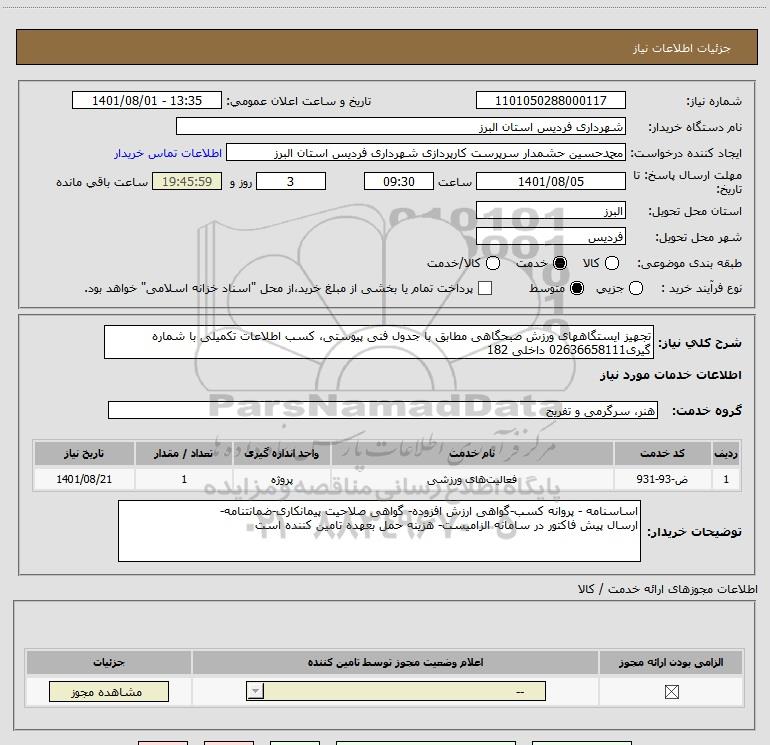Click column header کد خدمت
770x745 pixels.
[x=662, y=453]
